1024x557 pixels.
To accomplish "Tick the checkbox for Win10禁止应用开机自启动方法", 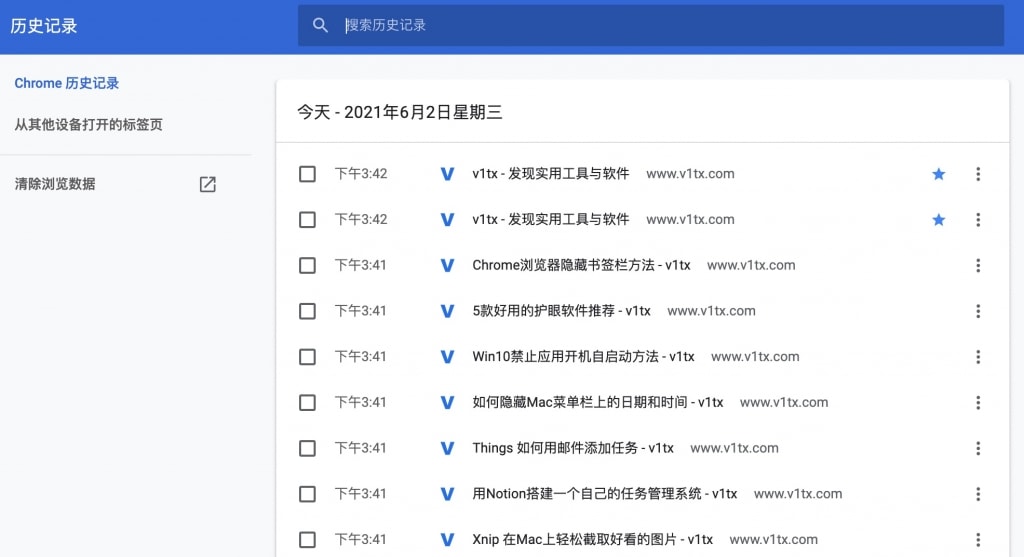I will (307, 357).
